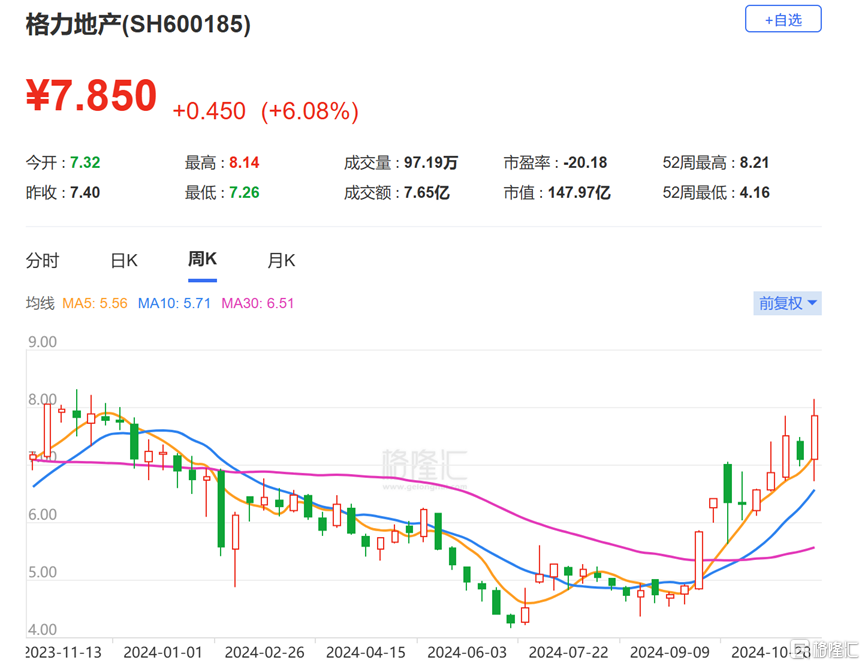Click 52周最高 value 8.21
The height and width of the screenshot is (666, 865).
(754, 163)
